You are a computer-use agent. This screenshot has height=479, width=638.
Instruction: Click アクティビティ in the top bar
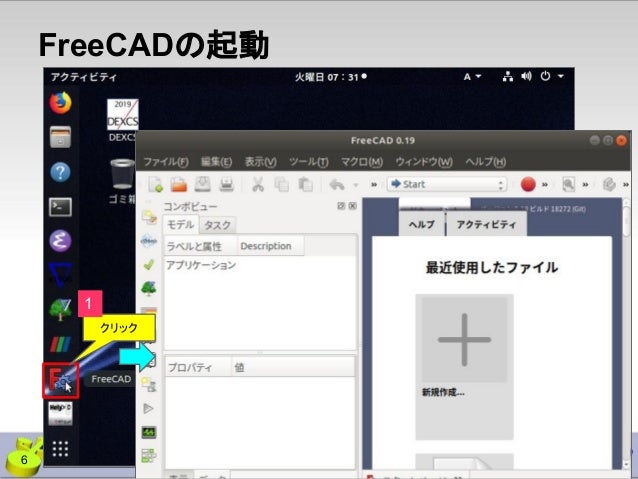pyautogui.click(x=83, y=77)
